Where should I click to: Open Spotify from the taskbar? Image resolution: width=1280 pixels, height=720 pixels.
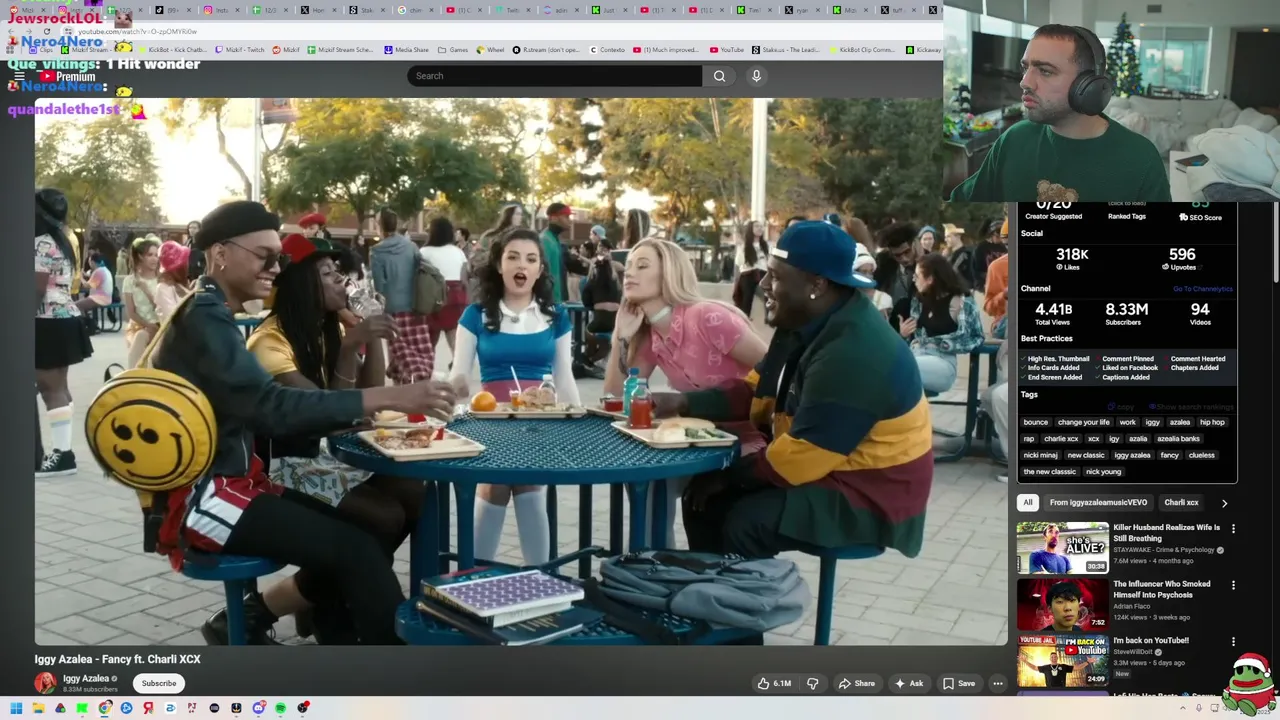coord(280,708)
